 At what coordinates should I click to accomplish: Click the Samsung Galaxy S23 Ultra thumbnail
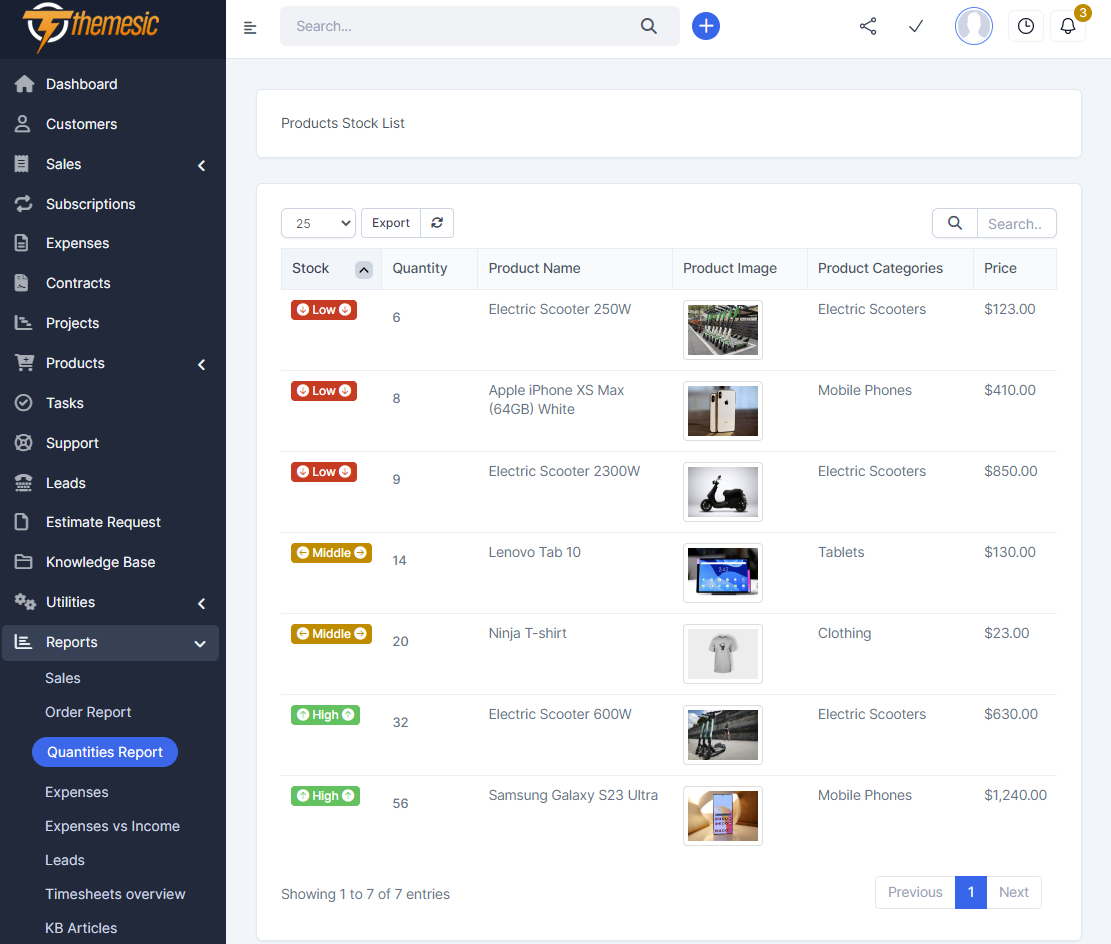pos(722,815)
